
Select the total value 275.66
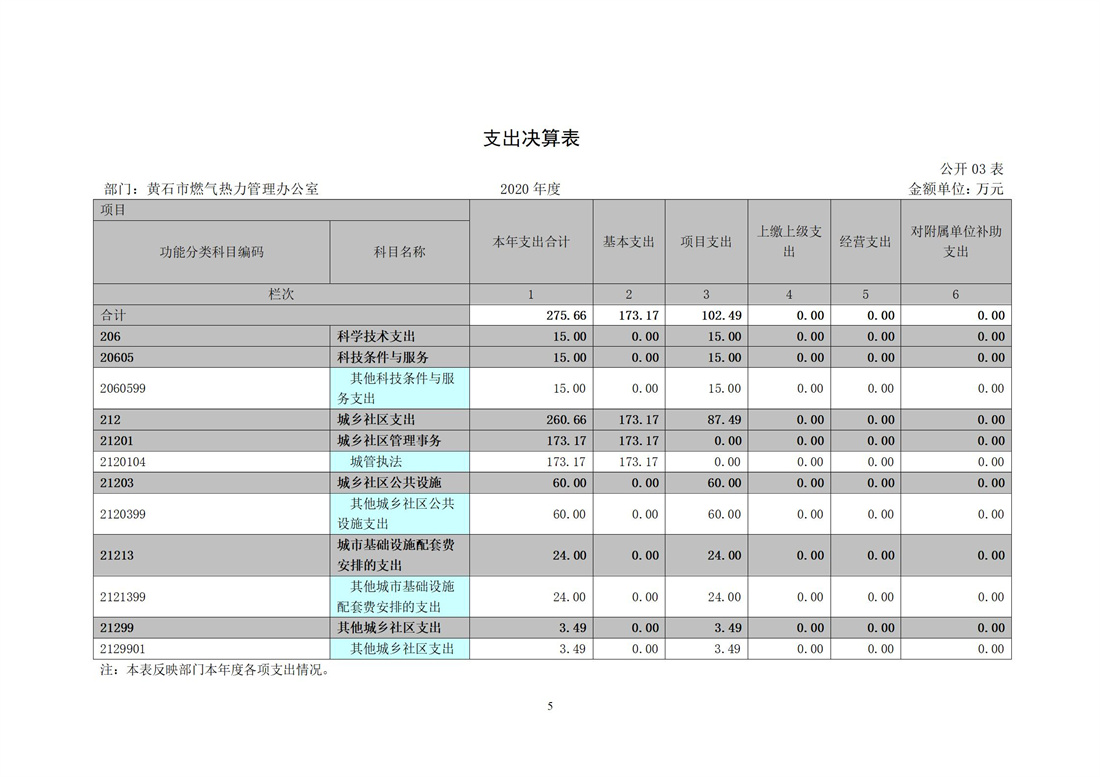coord(566,316)
